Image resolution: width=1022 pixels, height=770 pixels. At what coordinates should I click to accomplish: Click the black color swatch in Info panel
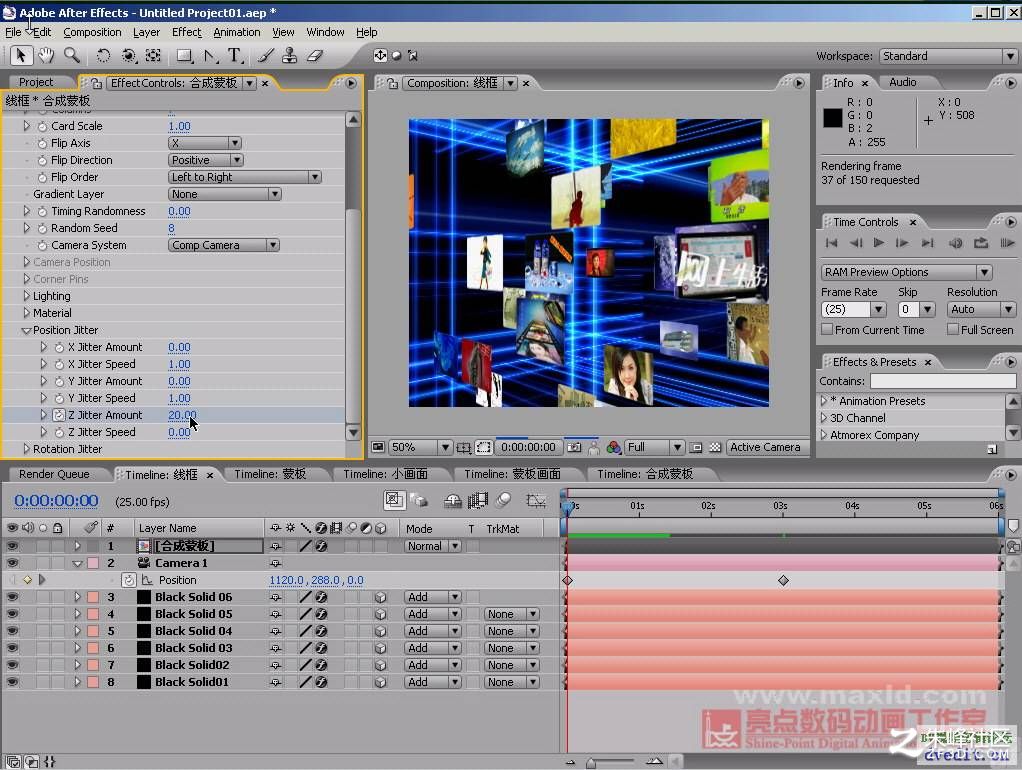[832, 118]
